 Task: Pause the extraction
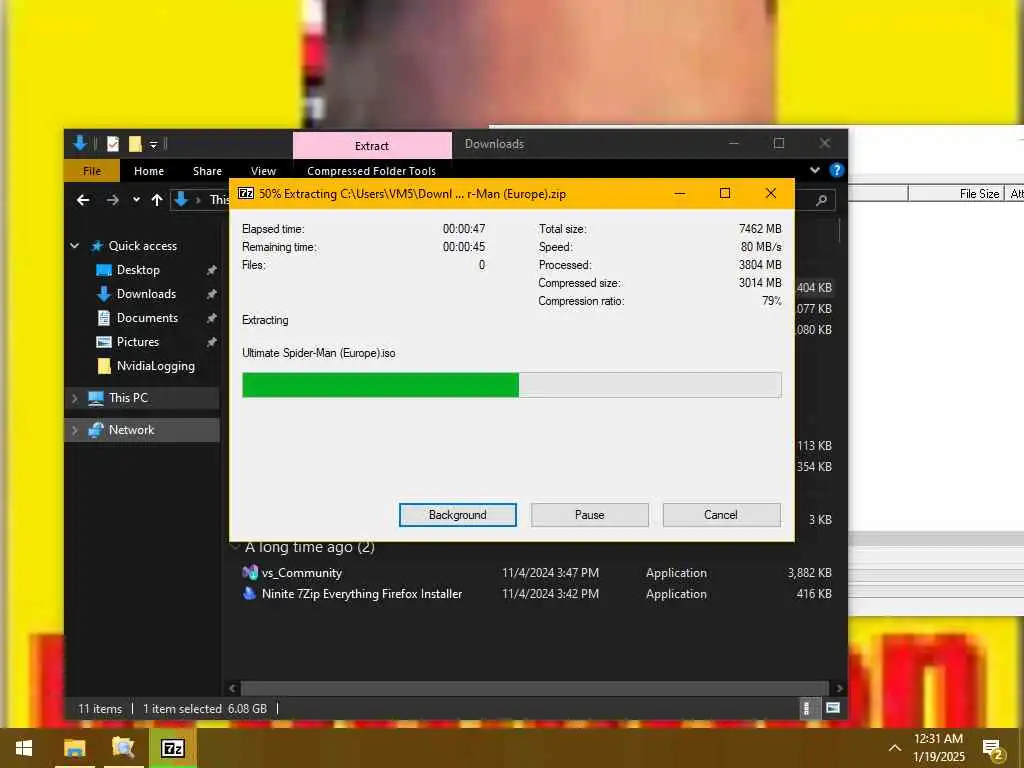coord(589,515)
